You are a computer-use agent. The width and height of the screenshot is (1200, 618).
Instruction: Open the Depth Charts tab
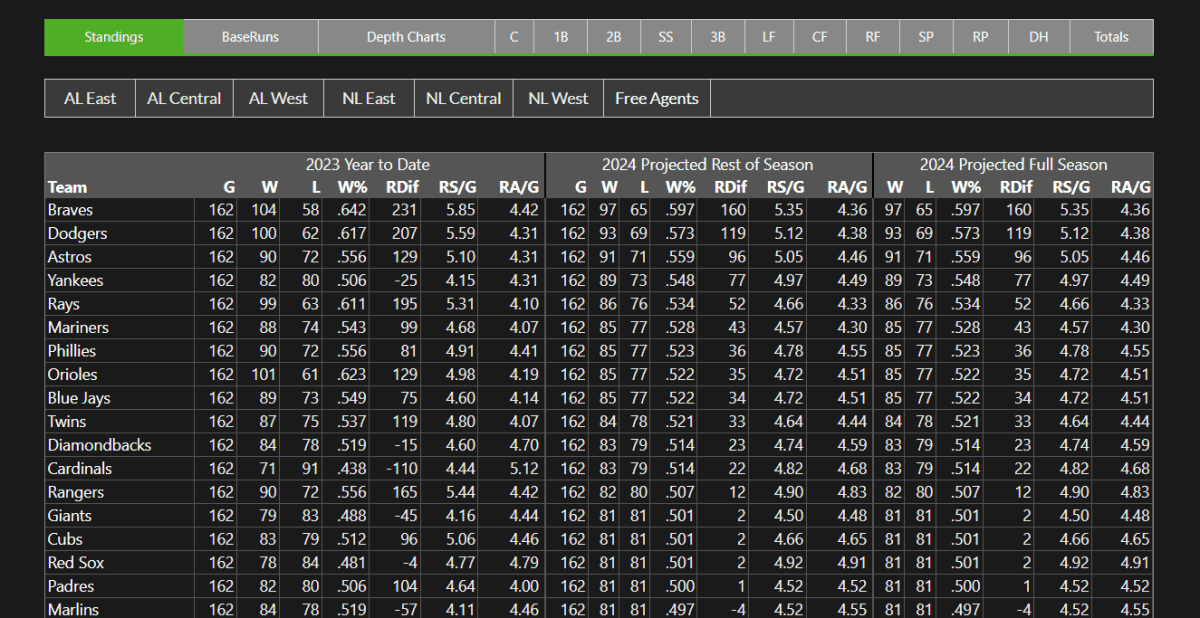[406, 37]
